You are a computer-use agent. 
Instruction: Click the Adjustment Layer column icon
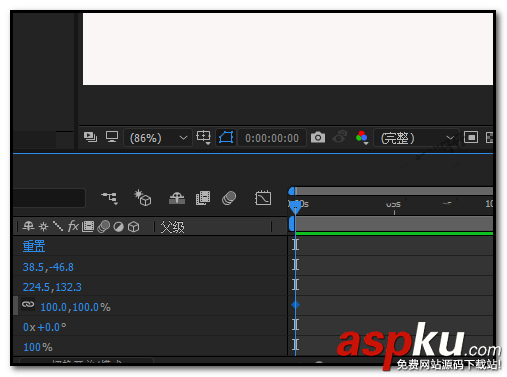(x=118, y=227)
